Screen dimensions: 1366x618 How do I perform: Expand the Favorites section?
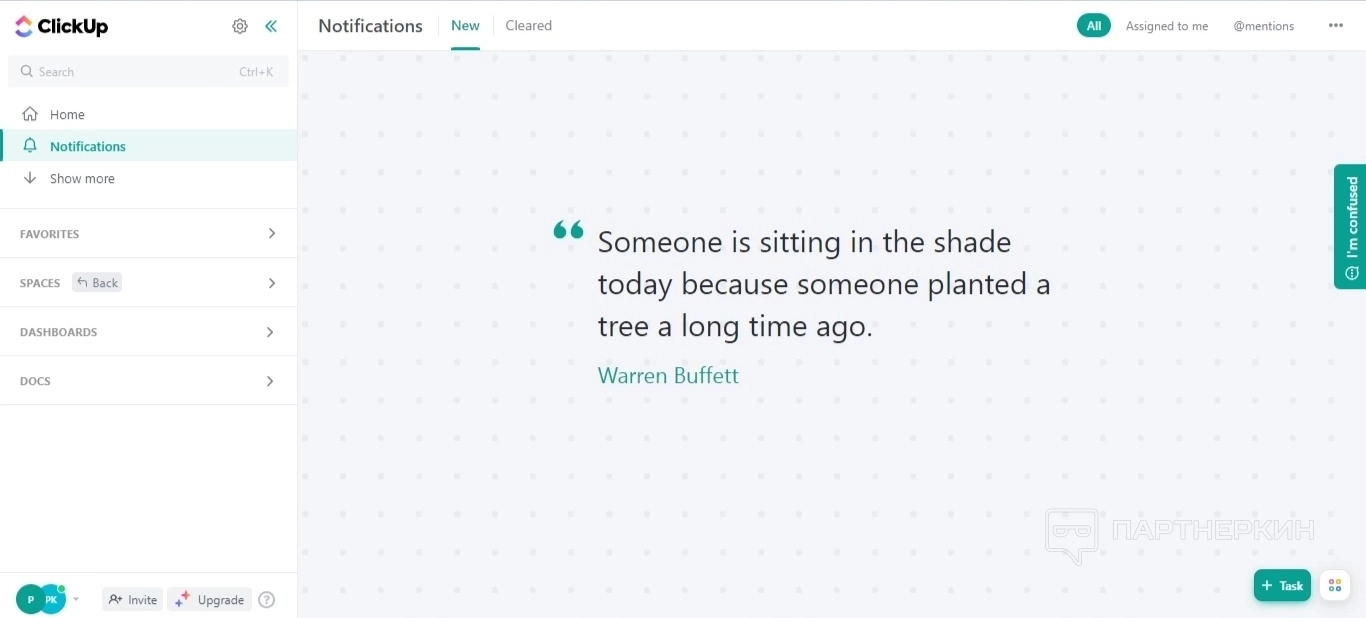[271, 234]
